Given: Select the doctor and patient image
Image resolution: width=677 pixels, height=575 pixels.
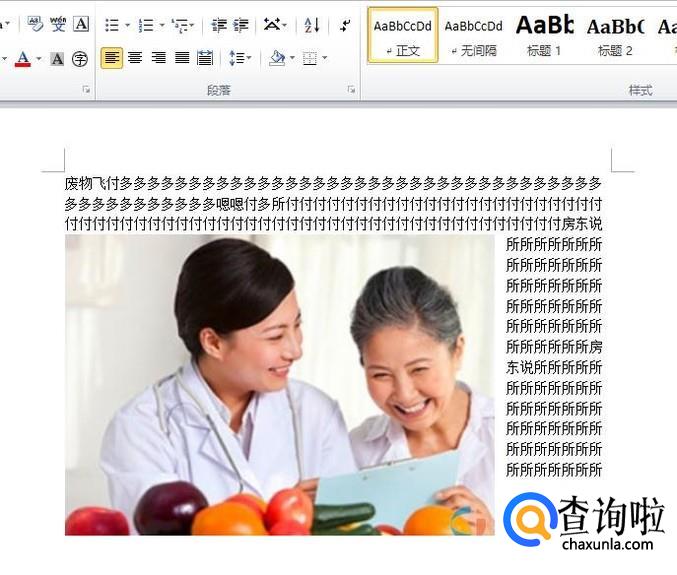Looking at the screenshot, I should tap(279, 385).
